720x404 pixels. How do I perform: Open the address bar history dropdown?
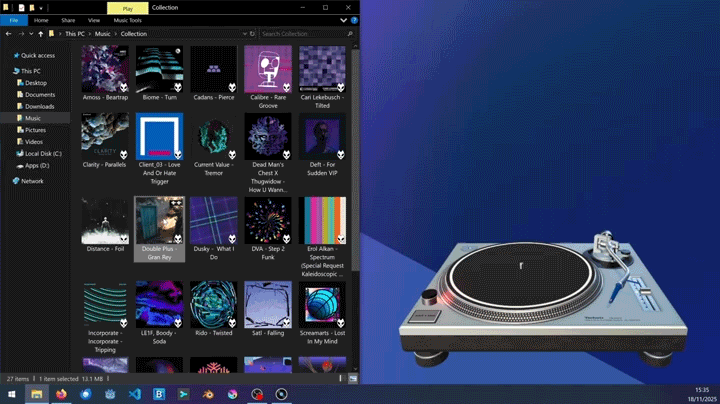tap(244, 34)
